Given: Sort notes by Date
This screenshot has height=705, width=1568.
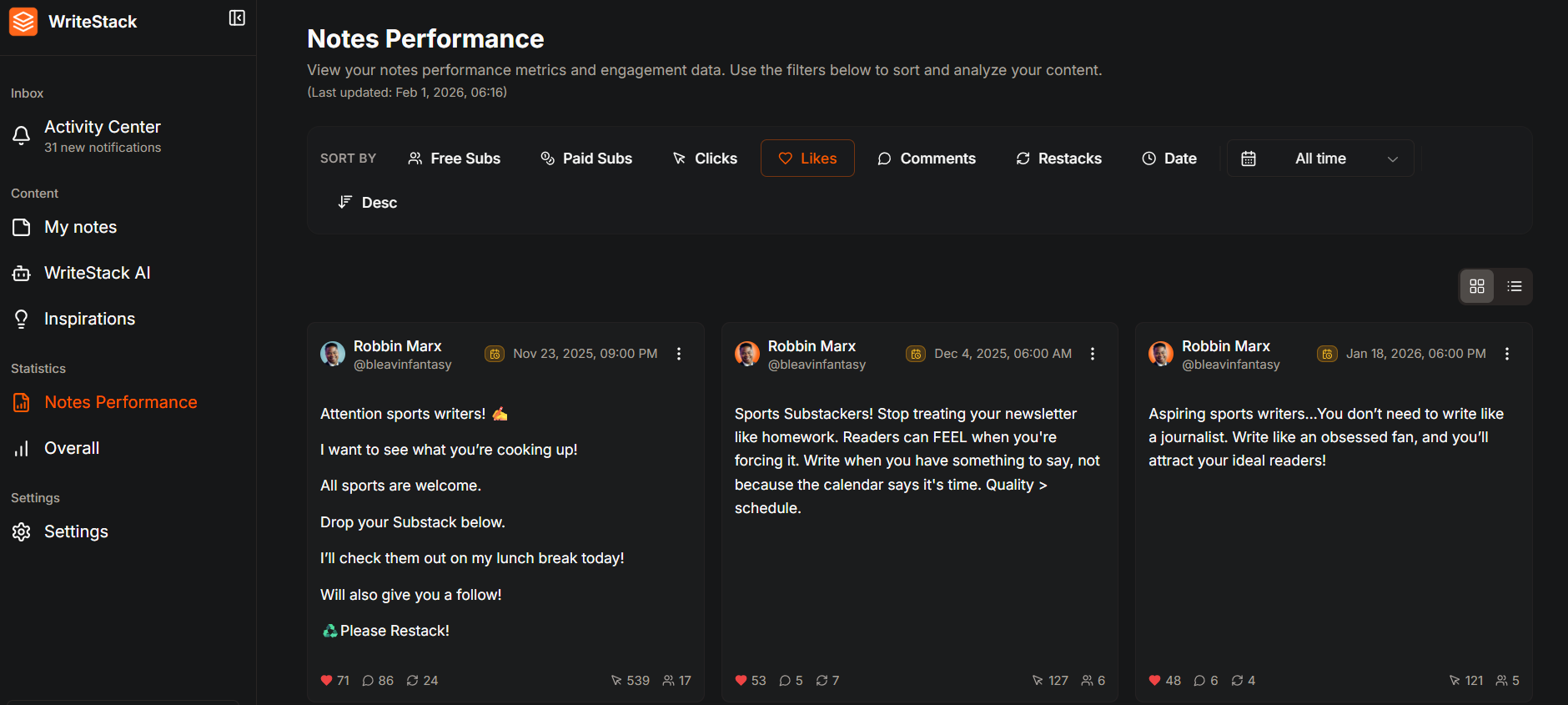Looking at the screenshot, I should pyautogui.click(x=1168, y=159).
